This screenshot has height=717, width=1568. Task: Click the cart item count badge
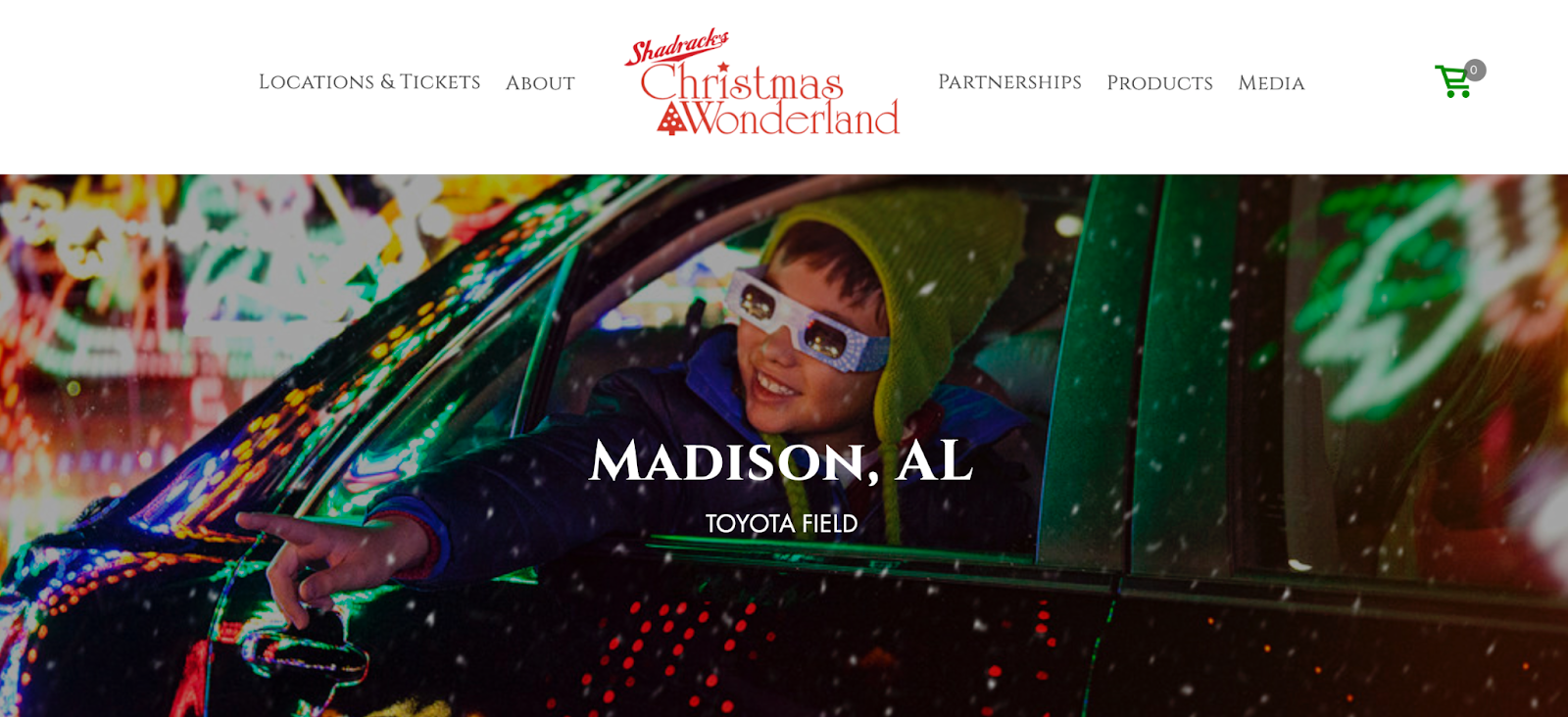click(1474, 71)
